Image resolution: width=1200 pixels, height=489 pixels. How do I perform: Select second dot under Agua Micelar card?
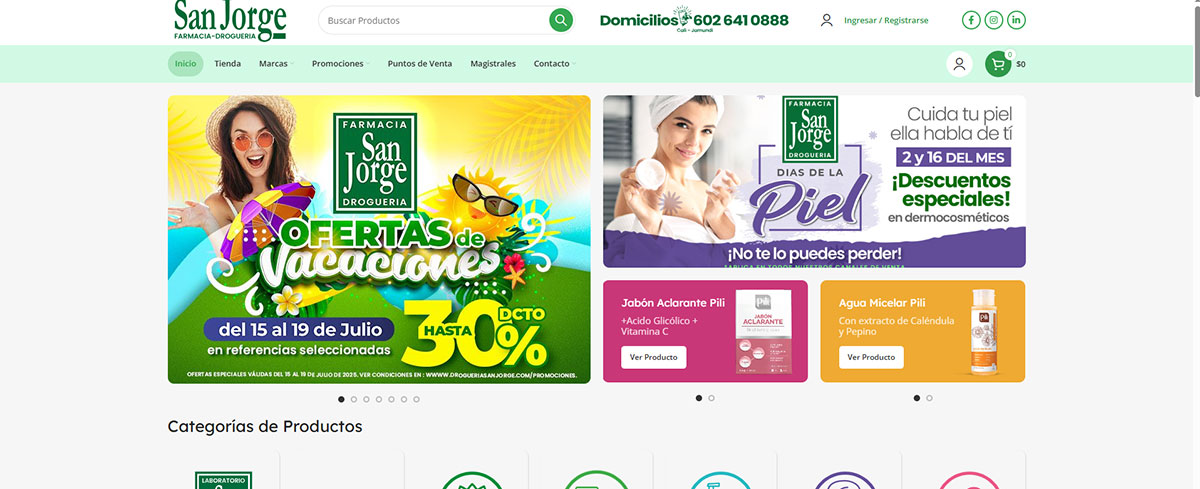pyautogui.click(x=929, y=398)
